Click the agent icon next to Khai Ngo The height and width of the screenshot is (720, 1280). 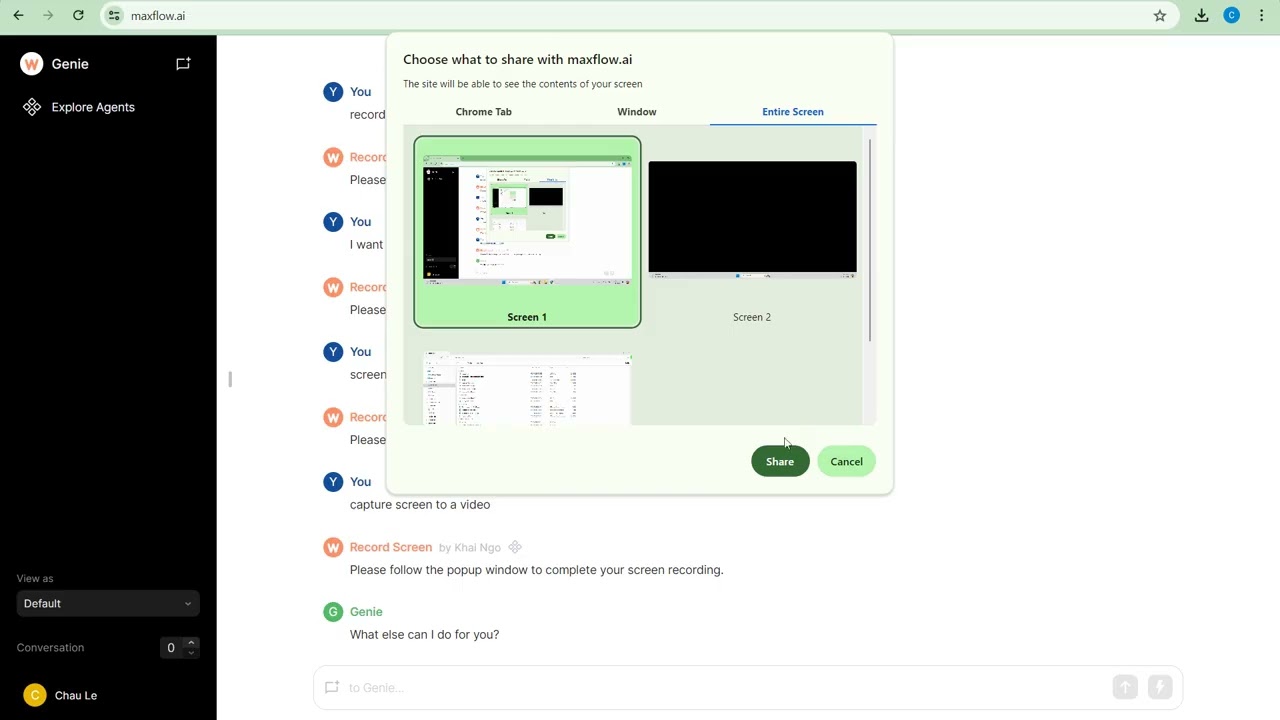pyautogui.click(x=515, y=547)
